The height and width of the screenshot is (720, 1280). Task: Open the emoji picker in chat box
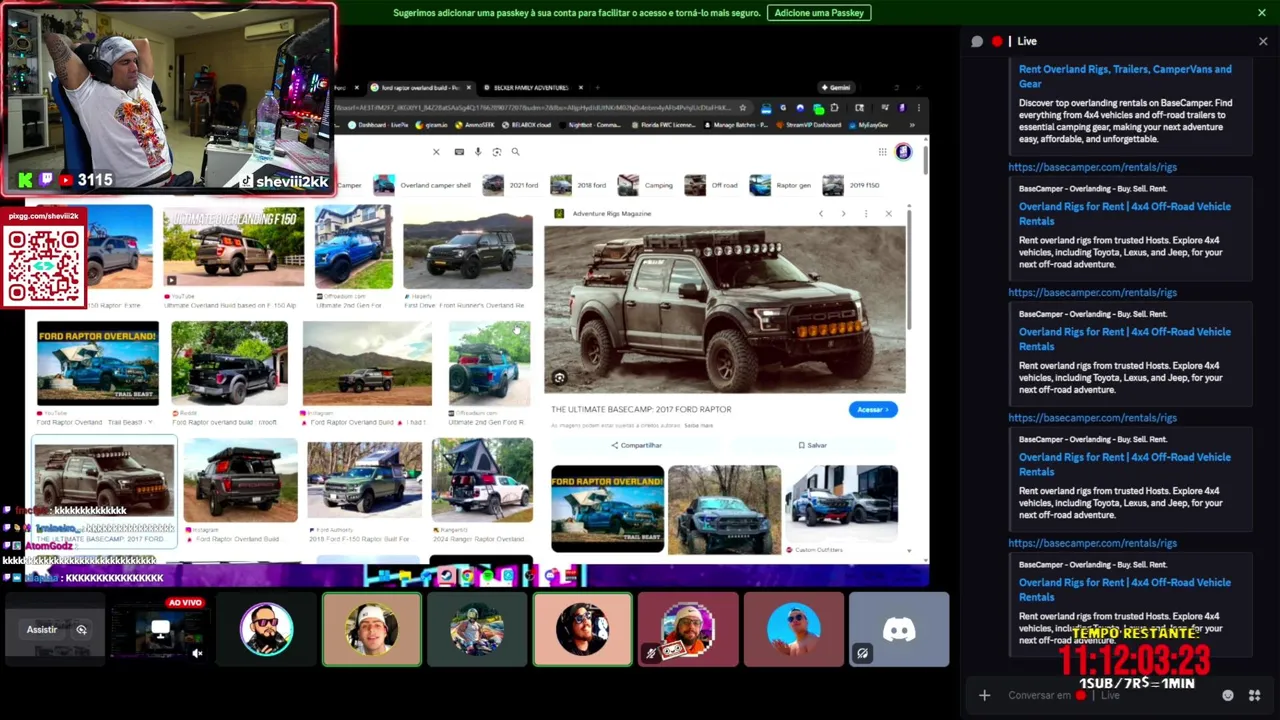click(1228, 695)
